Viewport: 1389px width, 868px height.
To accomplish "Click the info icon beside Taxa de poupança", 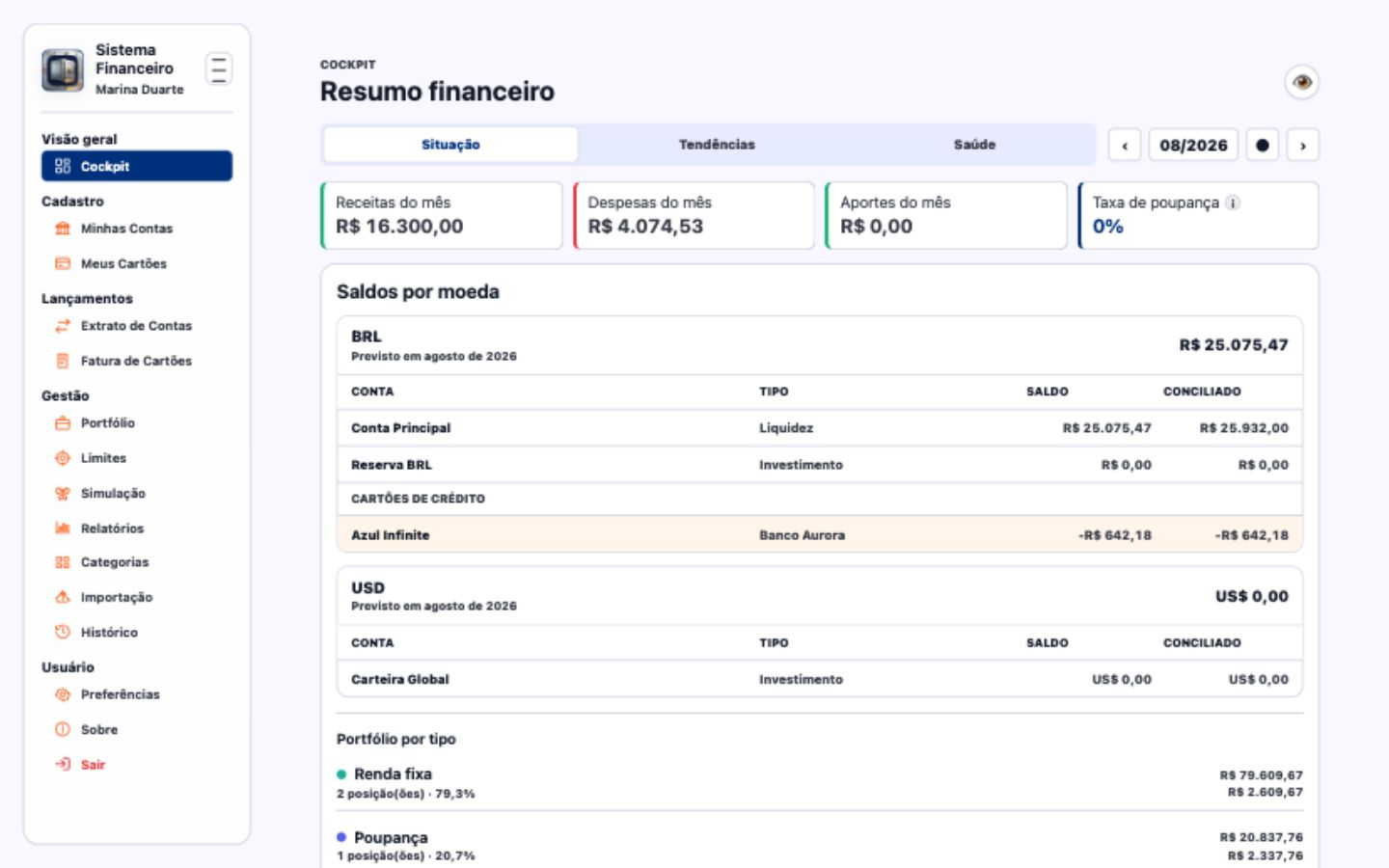I will coord(1233,203).
